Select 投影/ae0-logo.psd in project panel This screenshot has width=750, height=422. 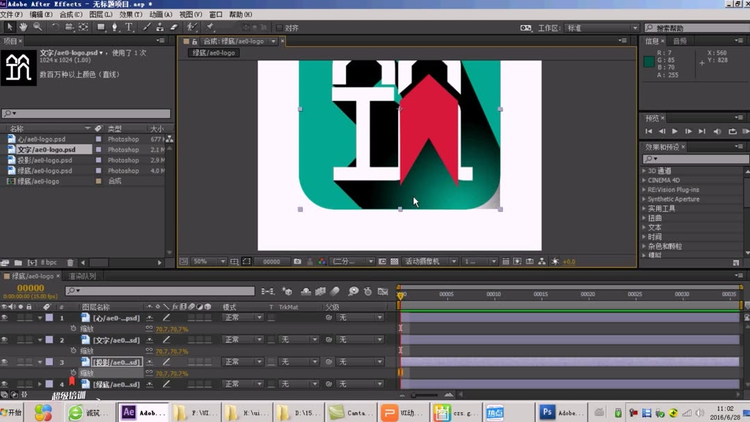[45, 160]
